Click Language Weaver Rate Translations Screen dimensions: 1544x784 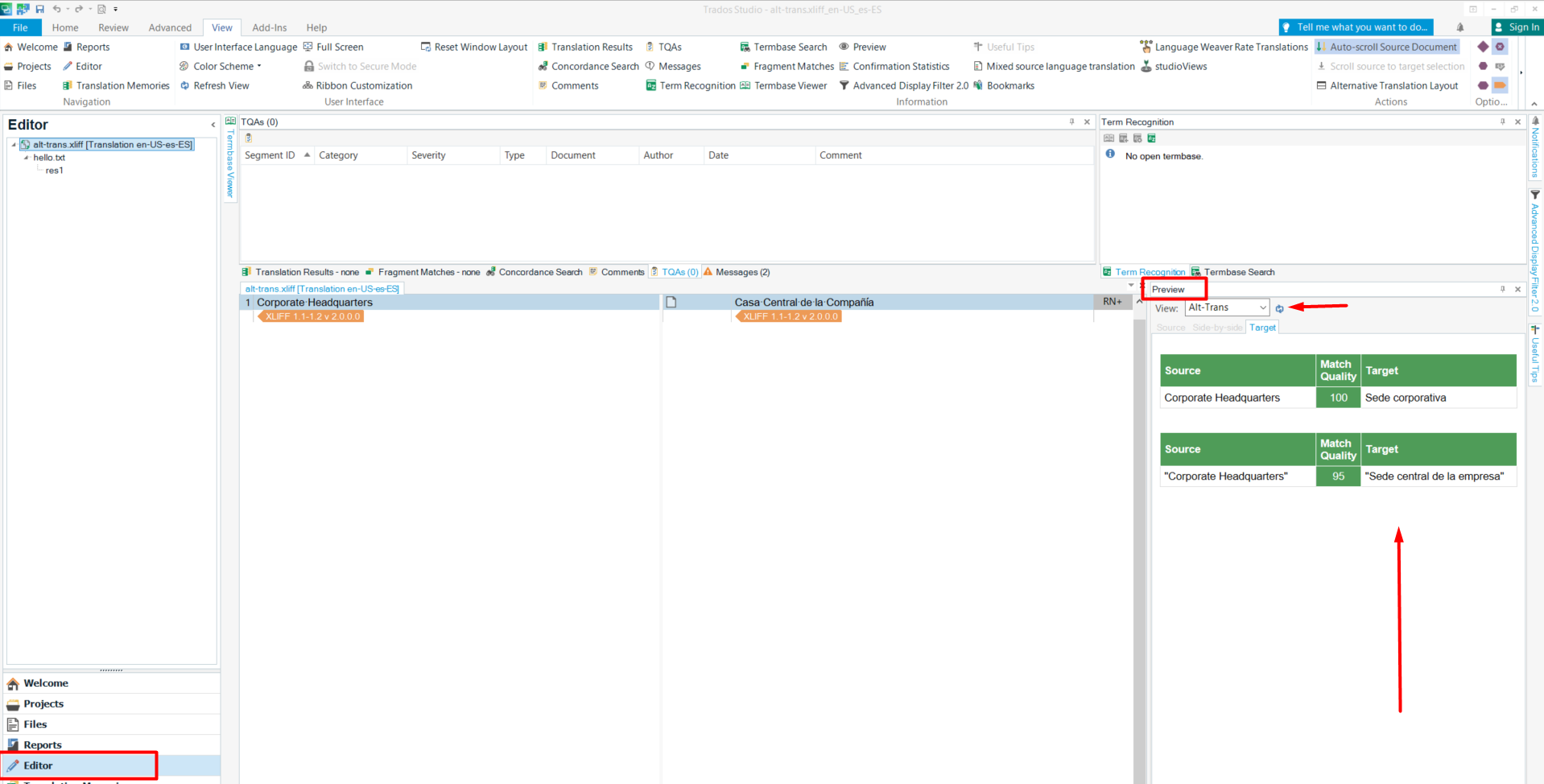tap(1224, 47)
